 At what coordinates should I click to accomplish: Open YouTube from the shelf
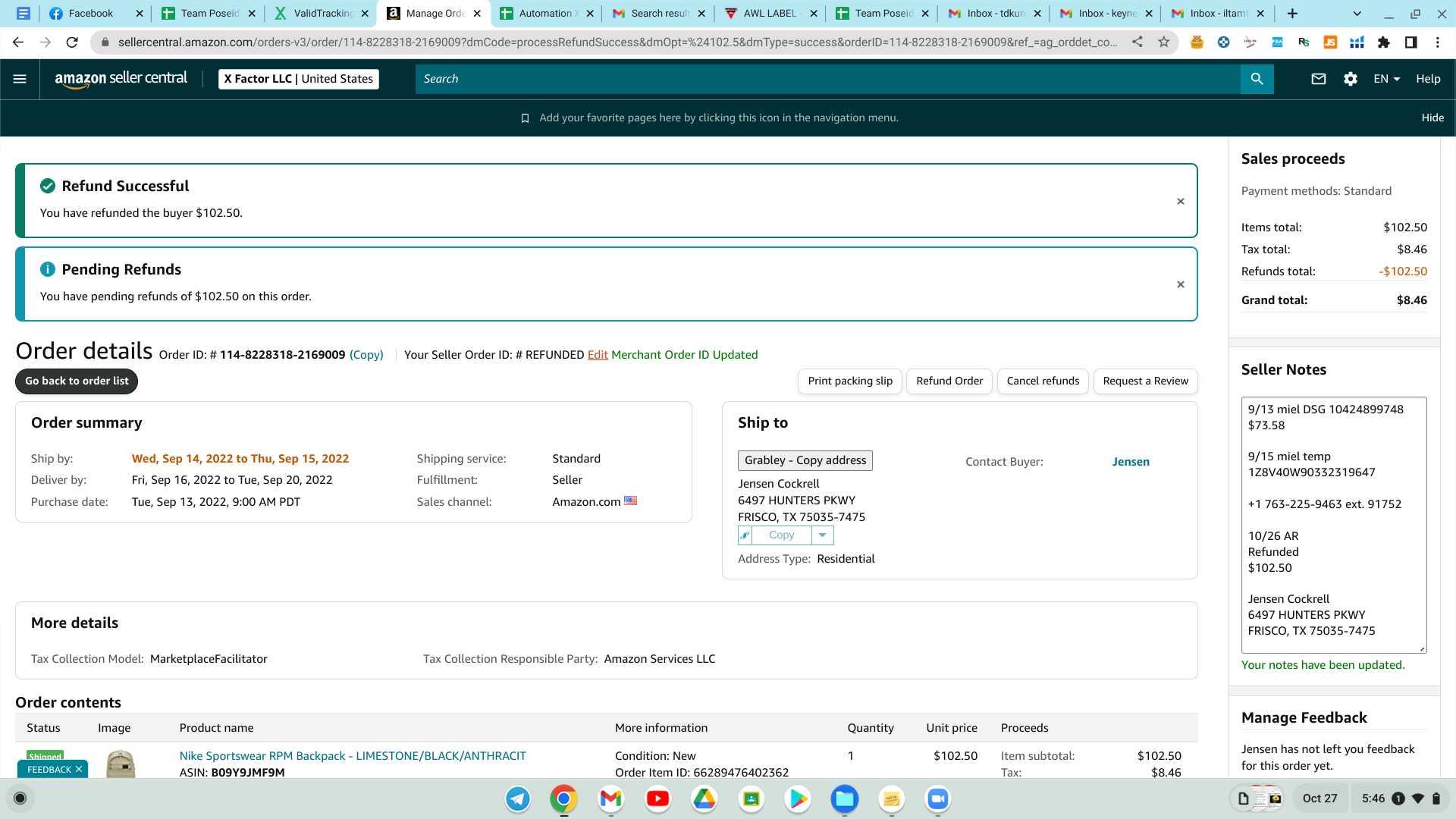click(657, 799)
